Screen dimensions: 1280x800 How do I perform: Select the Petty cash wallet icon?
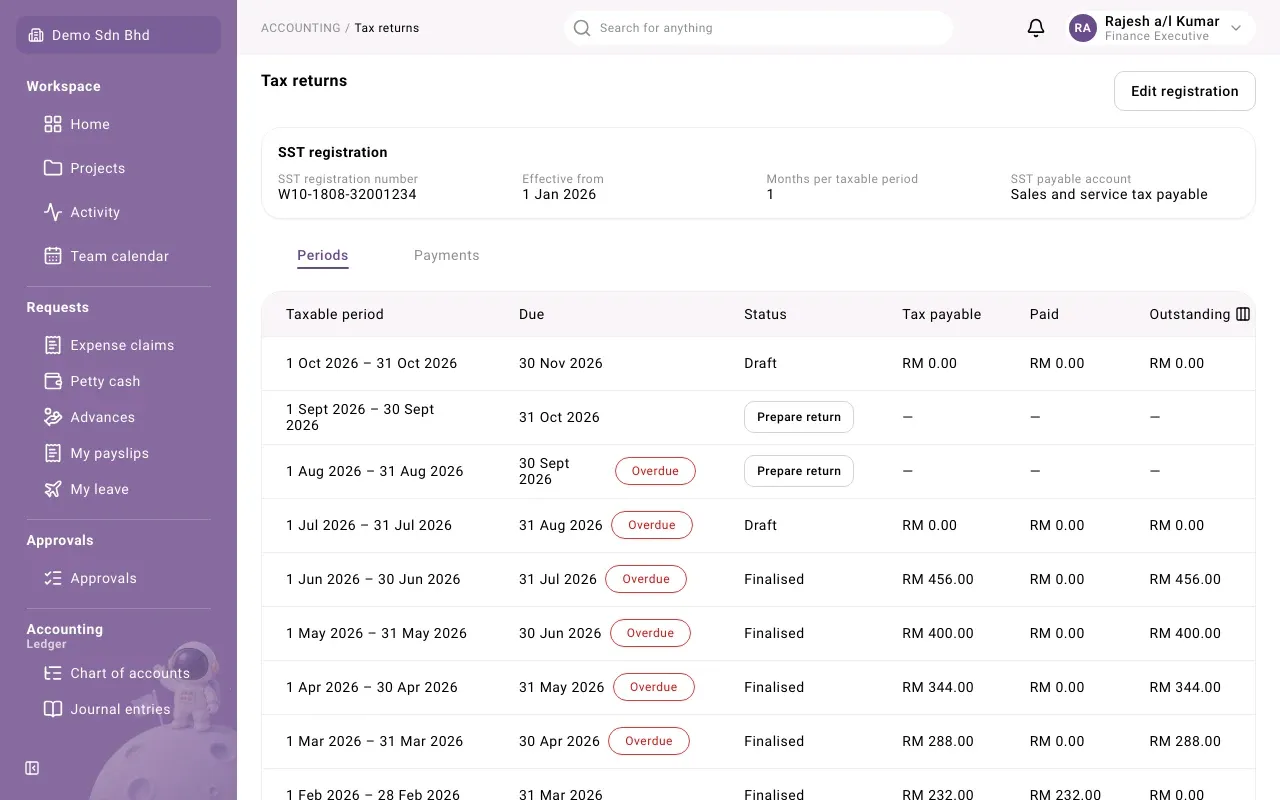click(53, 381)
